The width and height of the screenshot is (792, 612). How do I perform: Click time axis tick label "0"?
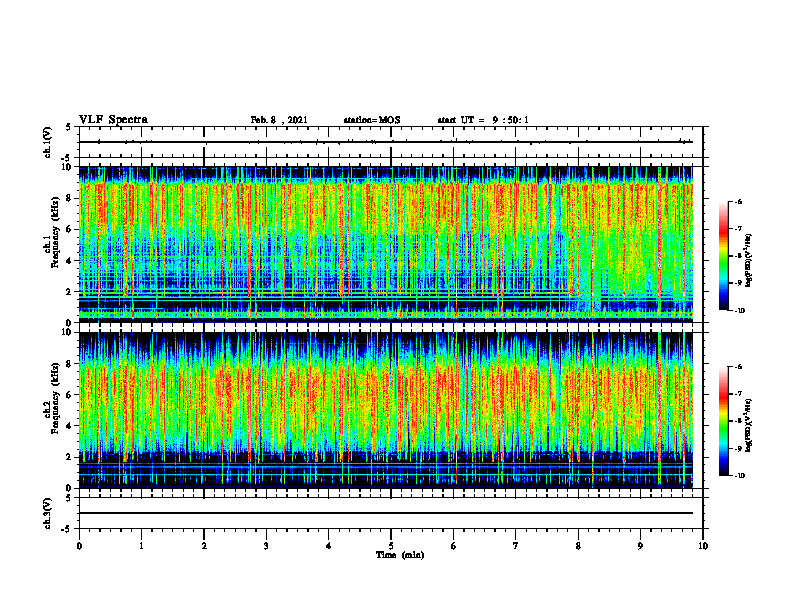tap(79, 546)
